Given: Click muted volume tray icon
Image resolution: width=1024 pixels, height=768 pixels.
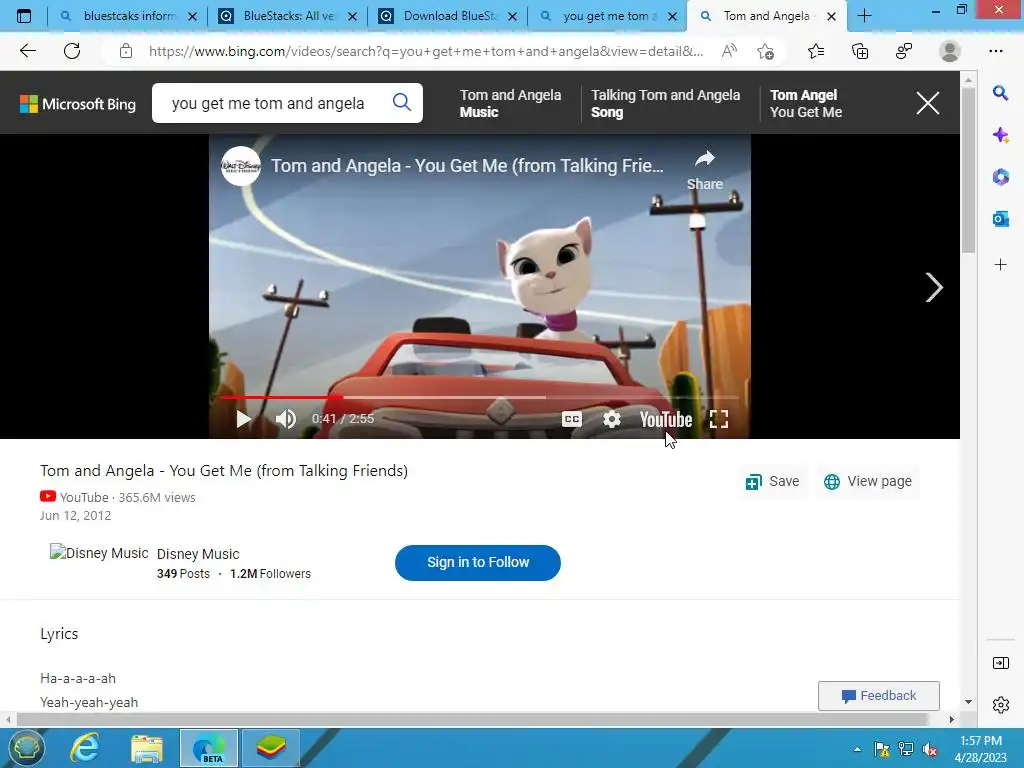Looking at the screenshot, I should [x=930, y=749].
